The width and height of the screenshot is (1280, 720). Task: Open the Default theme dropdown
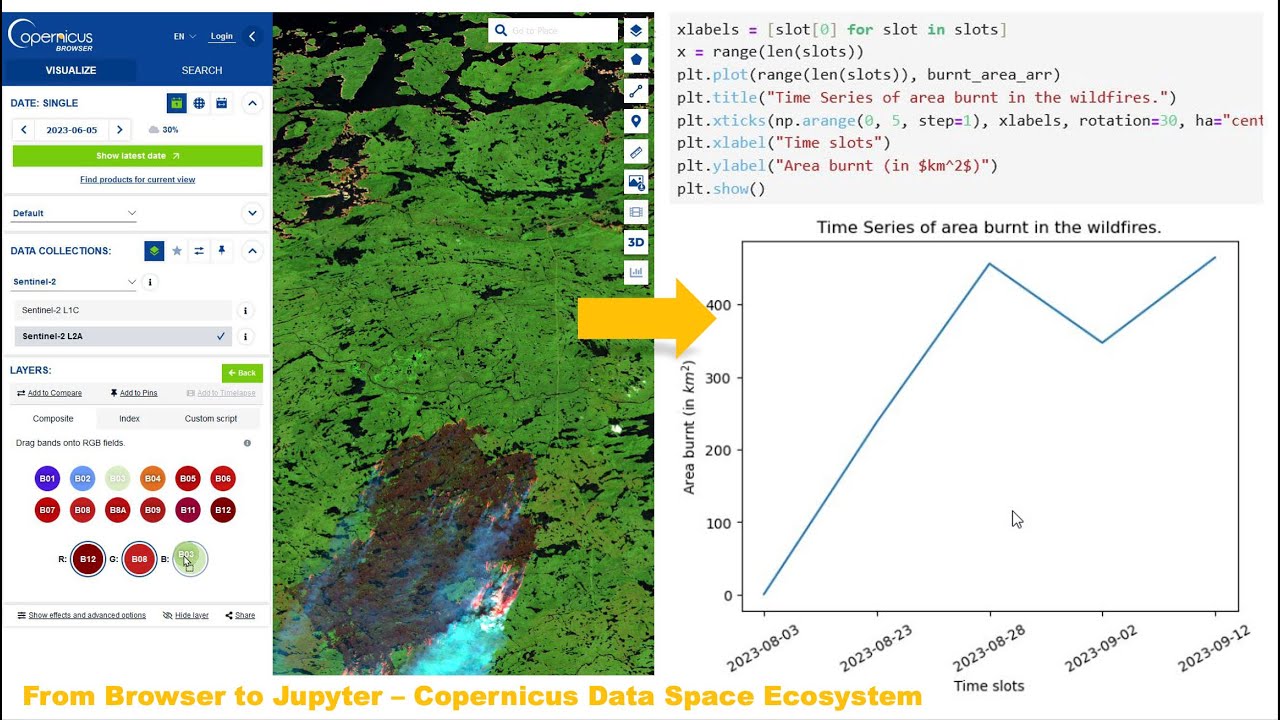pyautogui.click(x=74, y=213)
